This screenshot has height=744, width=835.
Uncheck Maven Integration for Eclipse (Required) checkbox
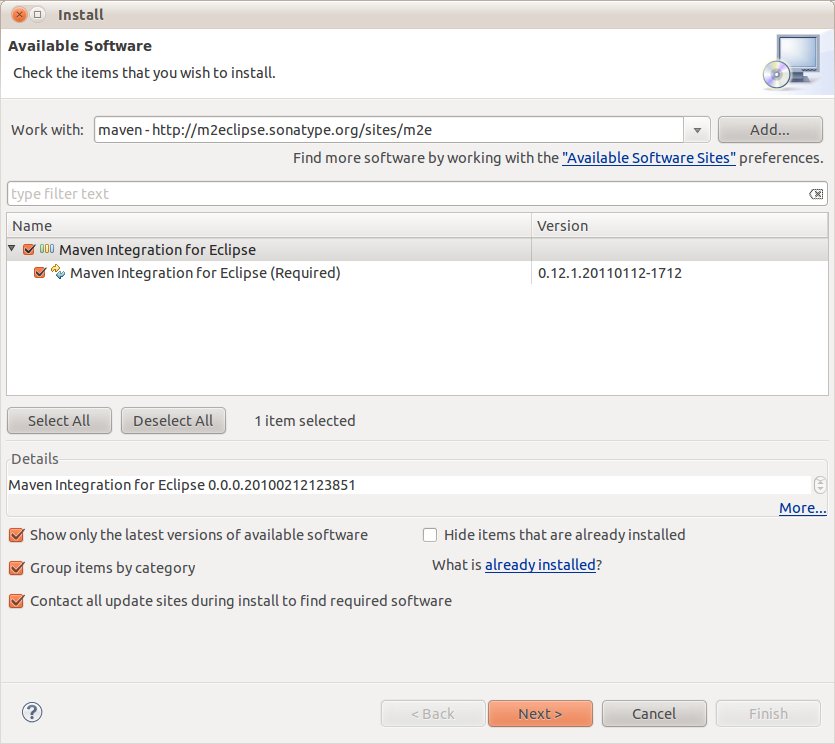tap(40, 273)
